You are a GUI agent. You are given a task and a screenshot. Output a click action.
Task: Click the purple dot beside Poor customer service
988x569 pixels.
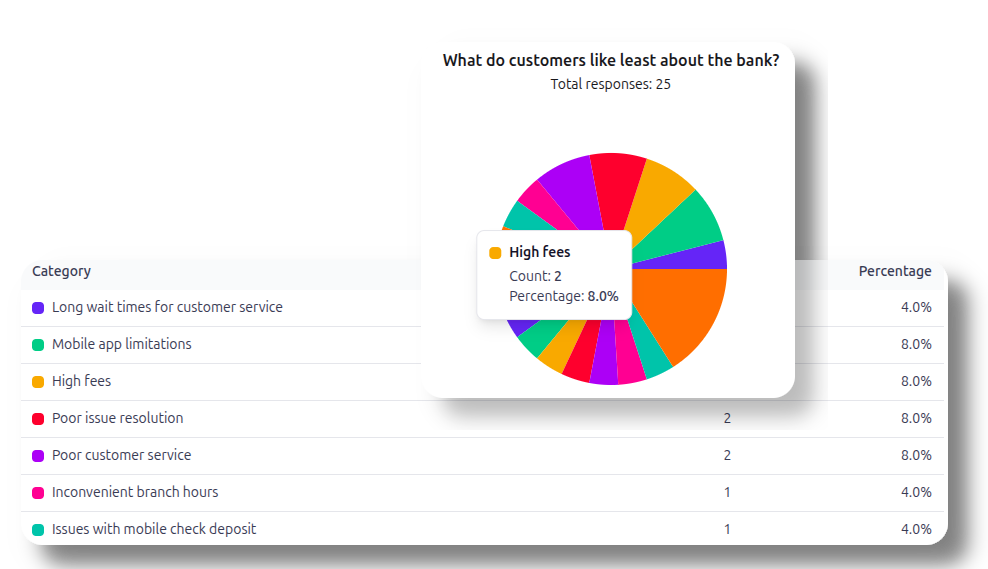click(x=38, y=456)
